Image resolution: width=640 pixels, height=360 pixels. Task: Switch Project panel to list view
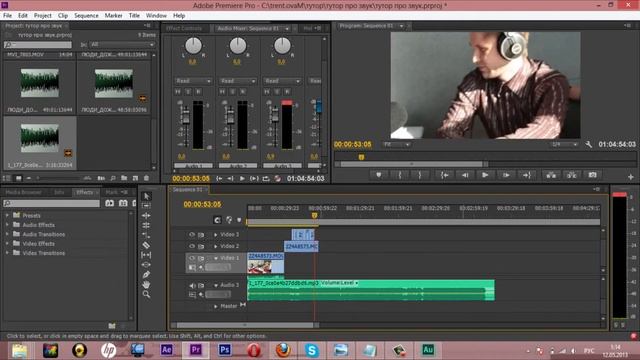(7, 178)
